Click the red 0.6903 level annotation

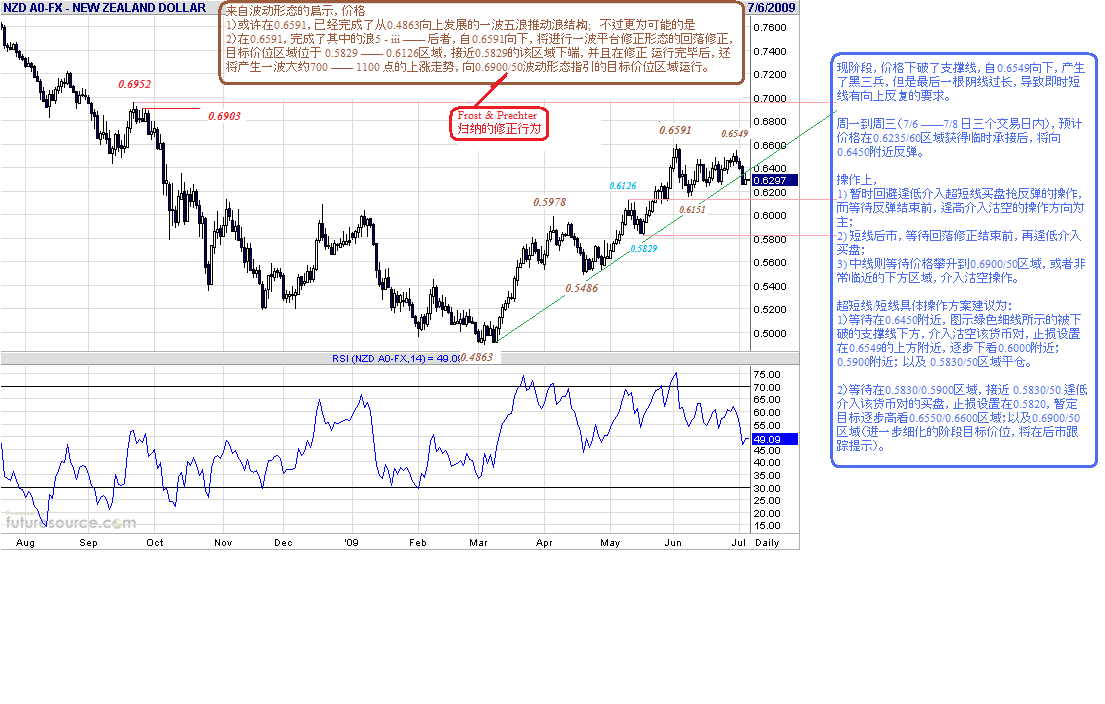(x=224, y=116)
